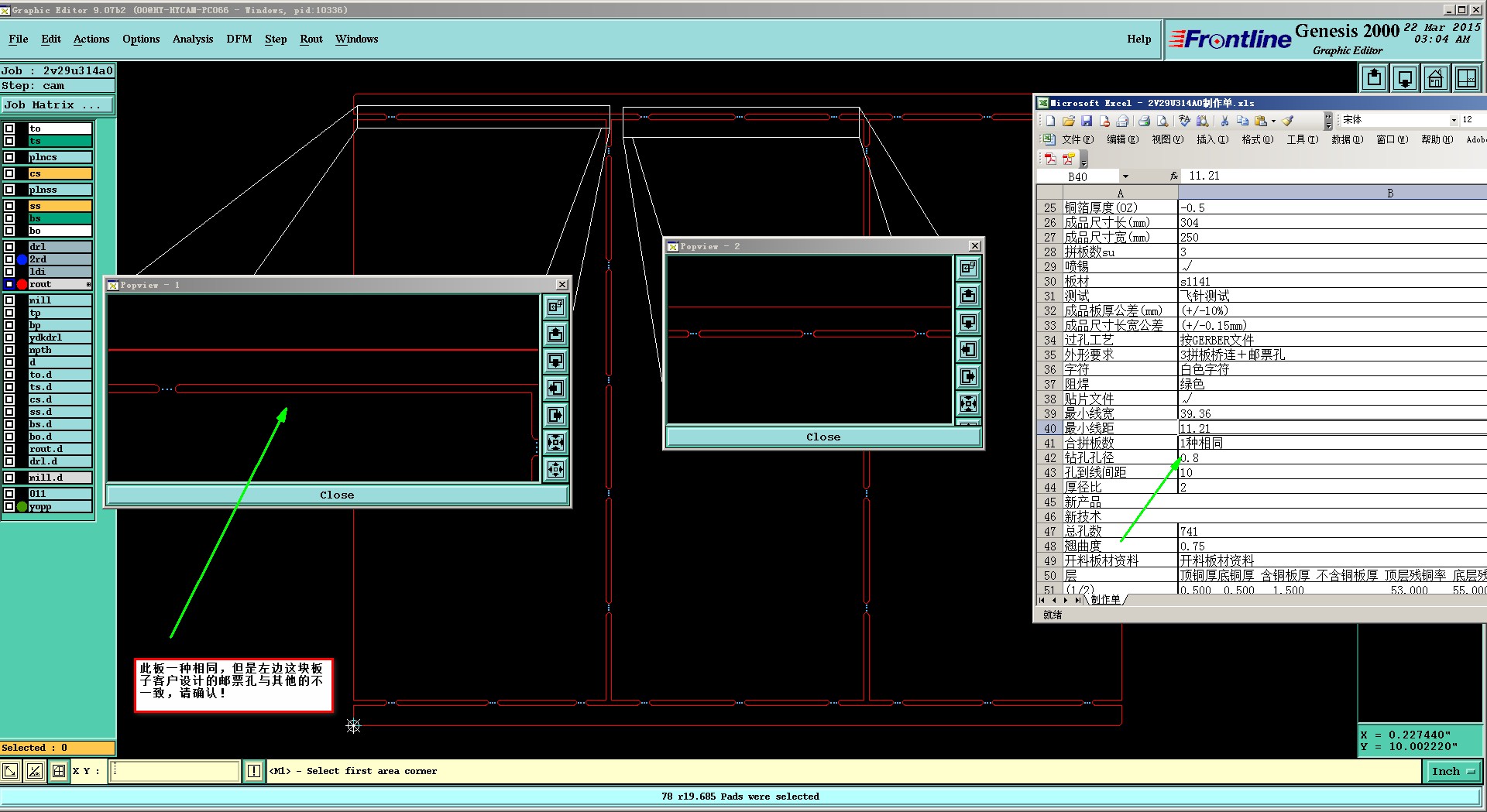Click the Job Matrix ... button

(57, 104)
